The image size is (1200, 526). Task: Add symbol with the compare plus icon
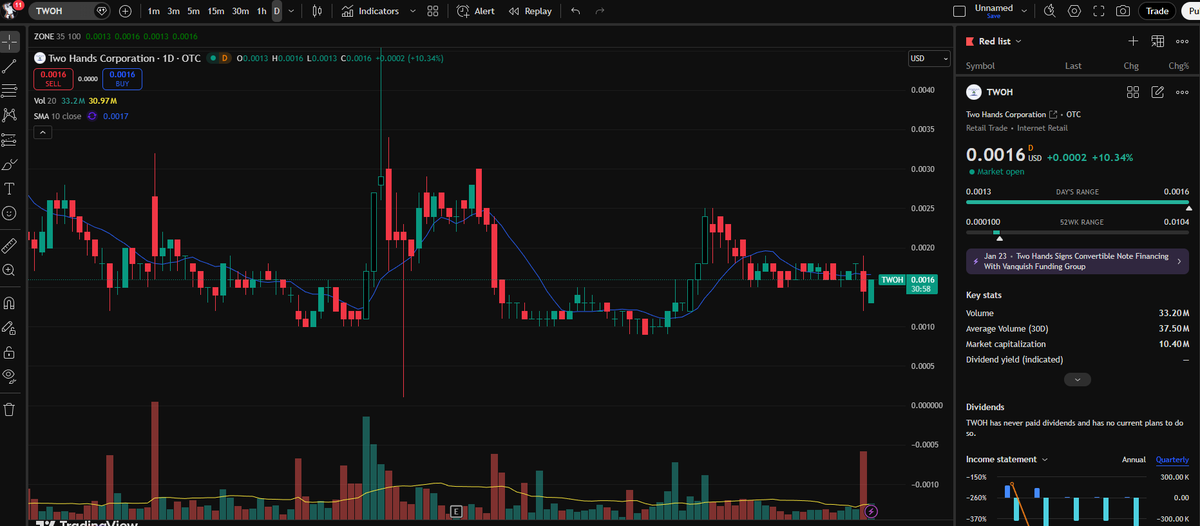(125, 11)
